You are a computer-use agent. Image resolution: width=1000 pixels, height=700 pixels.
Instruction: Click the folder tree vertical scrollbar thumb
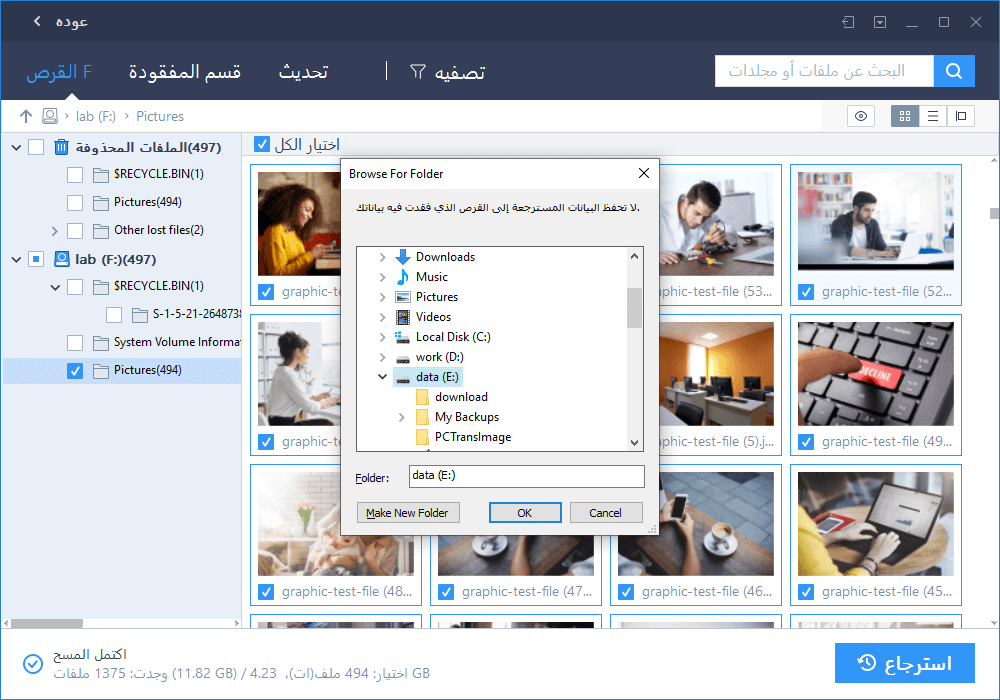(634, 307)
